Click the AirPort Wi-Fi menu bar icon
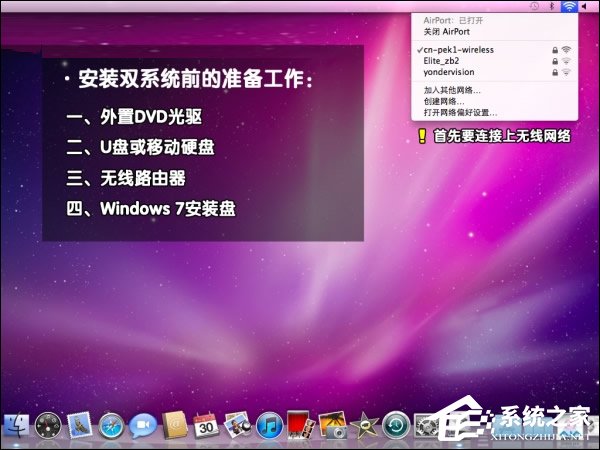Image resolution: width=600 pixels, height=450 pixels. pyautogui.click(x=568, y=6)
